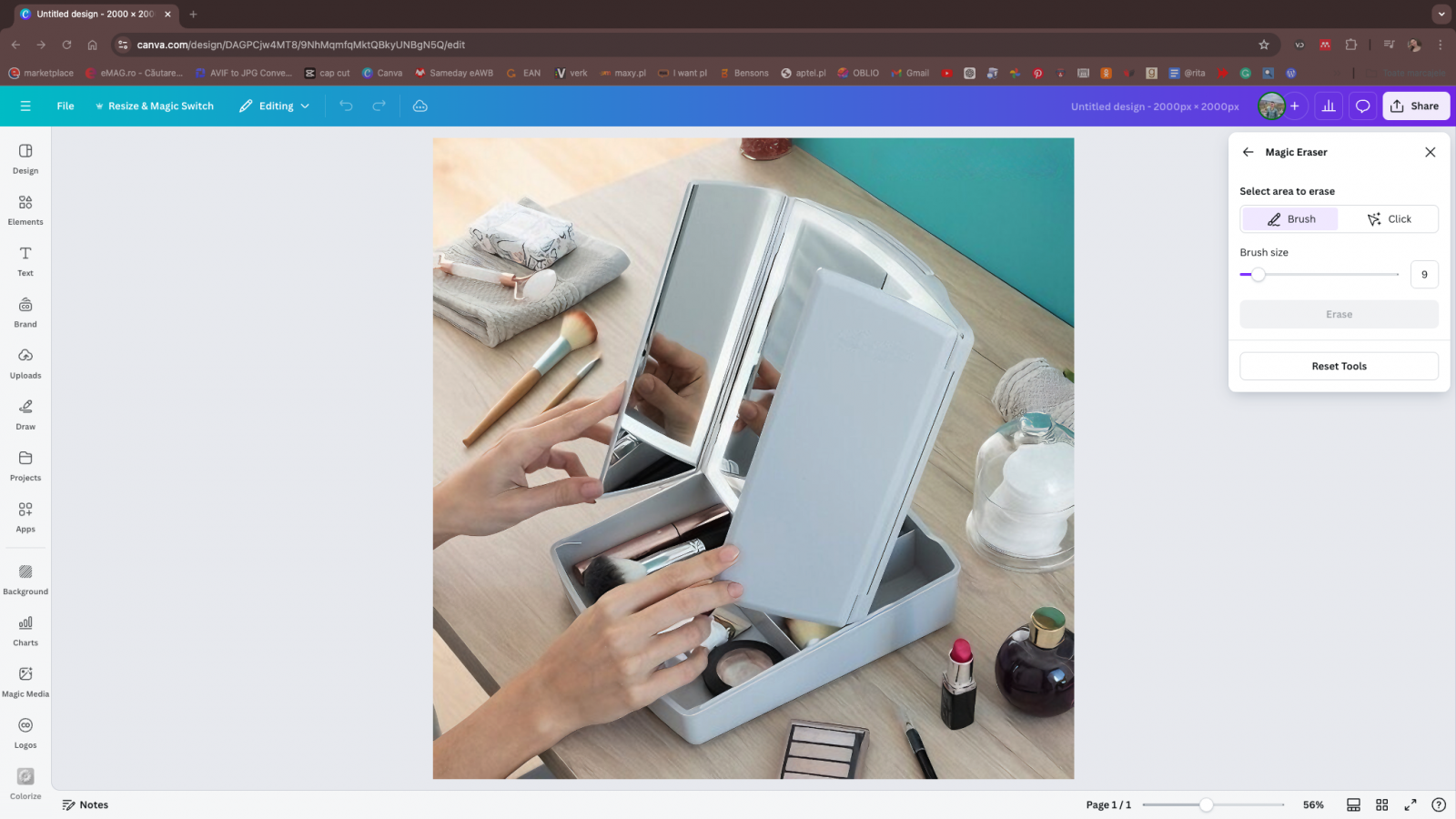Open browser extensions puzzle icon
The image size is (1456, 819).
1350,45
